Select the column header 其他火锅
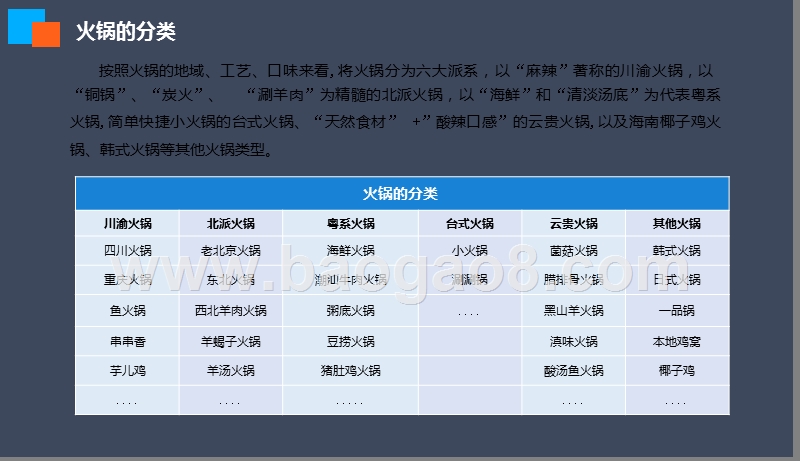 click(x=677, y=223)
